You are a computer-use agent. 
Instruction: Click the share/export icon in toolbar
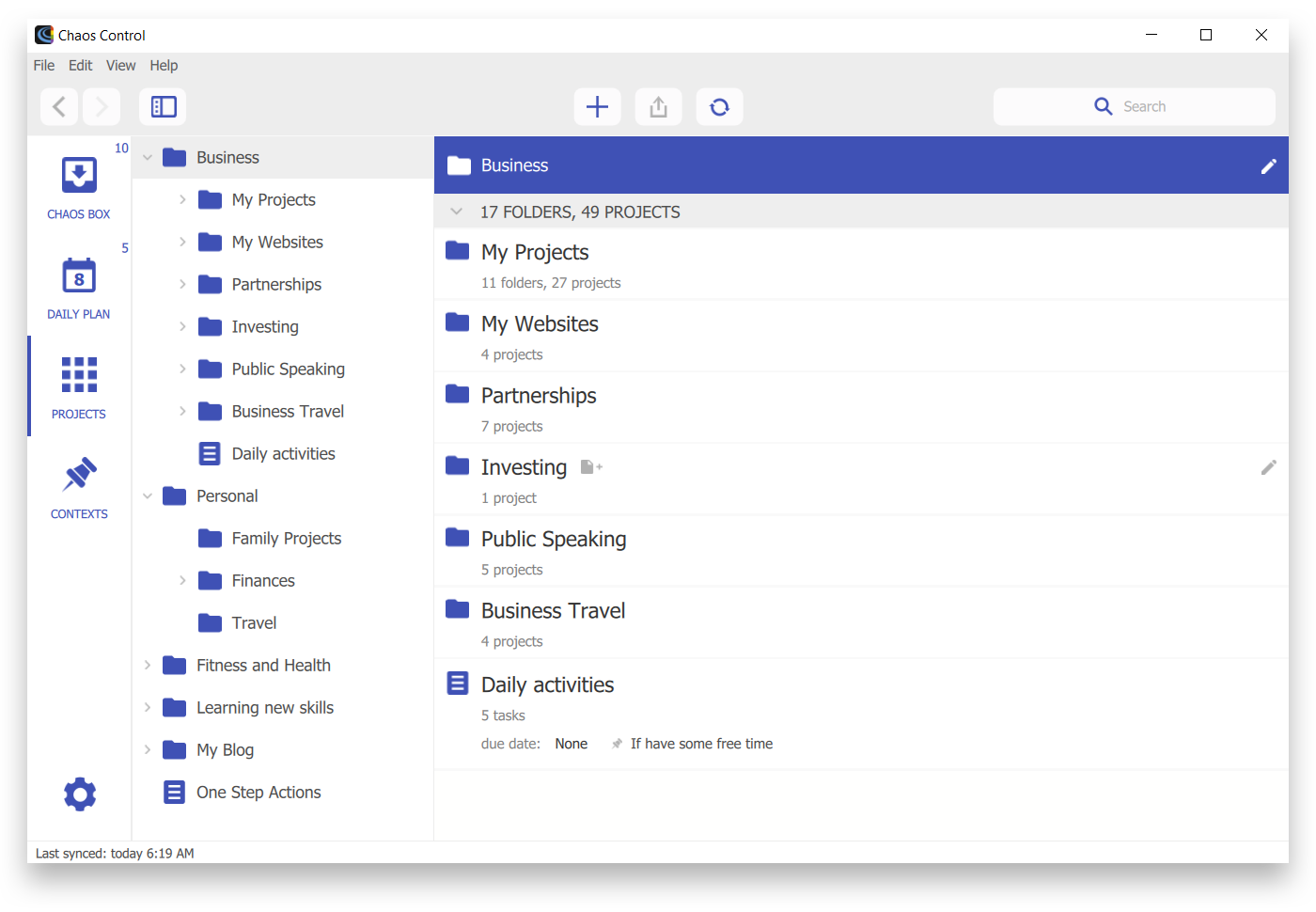(x=658, y=107)
